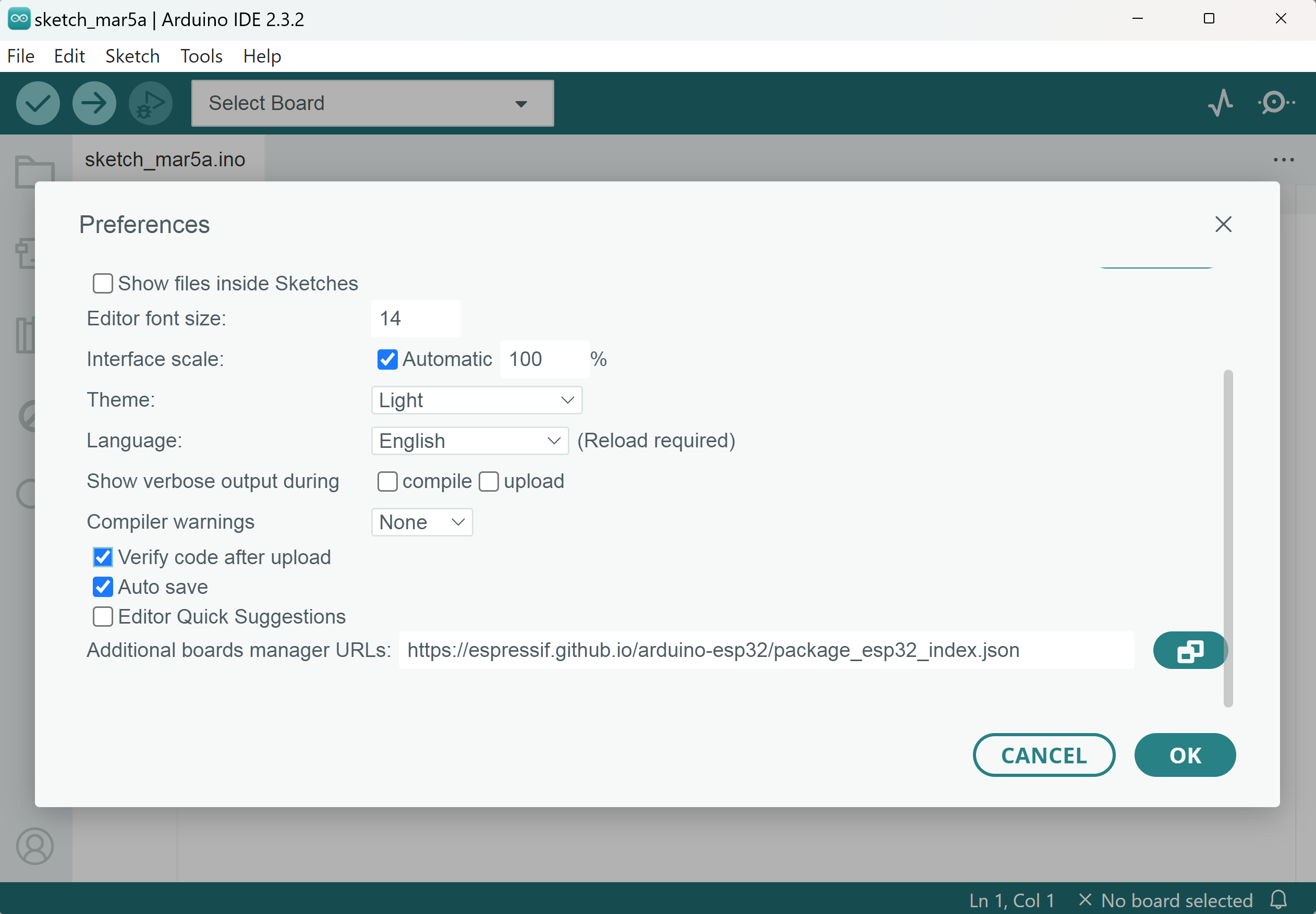The image size is (1316, 914).
Task: Enable Show files inside Sketches checkbox
Action: (x=103, y=284)
